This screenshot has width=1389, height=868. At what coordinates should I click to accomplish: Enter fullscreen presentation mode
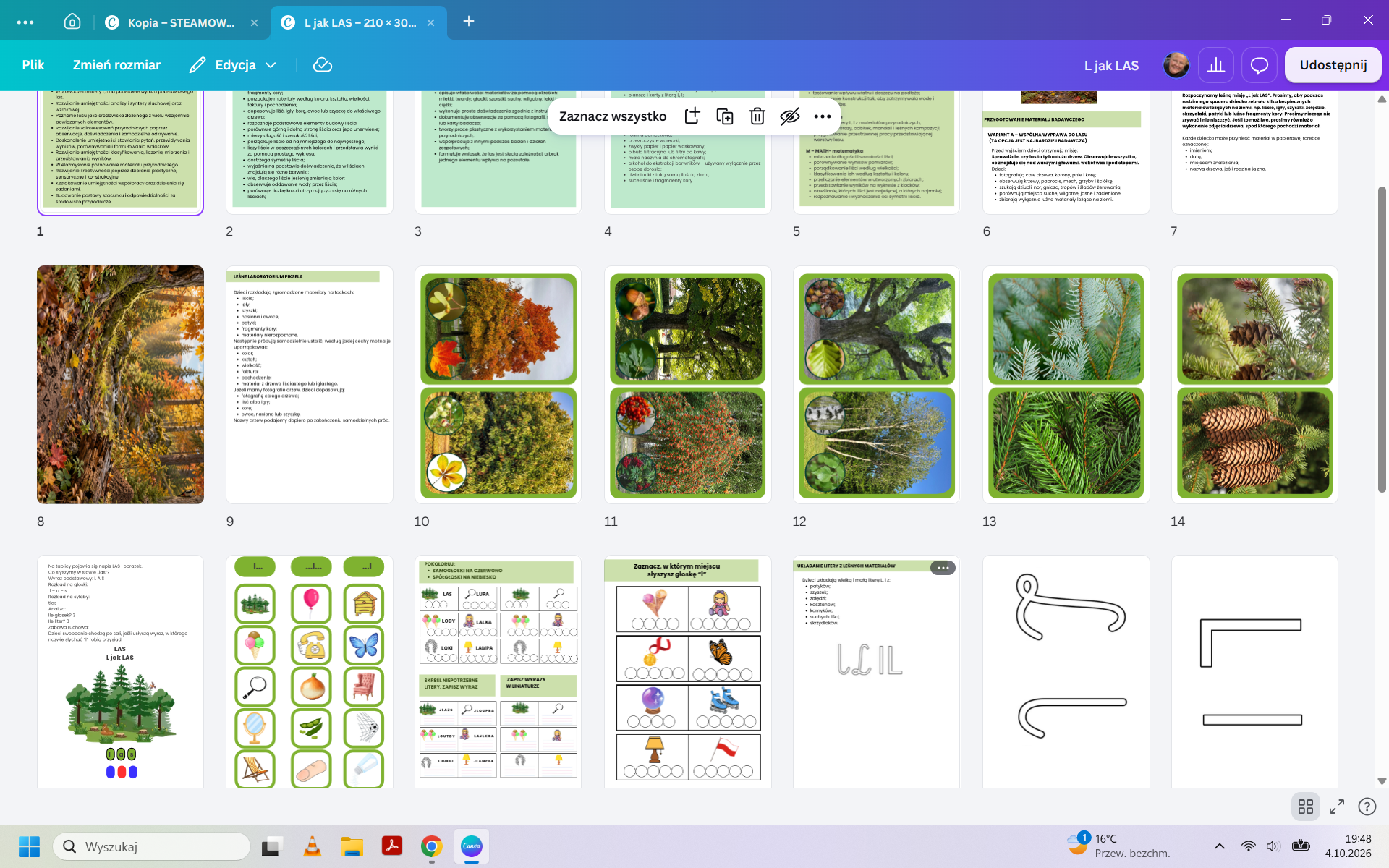pos(1337,807)
